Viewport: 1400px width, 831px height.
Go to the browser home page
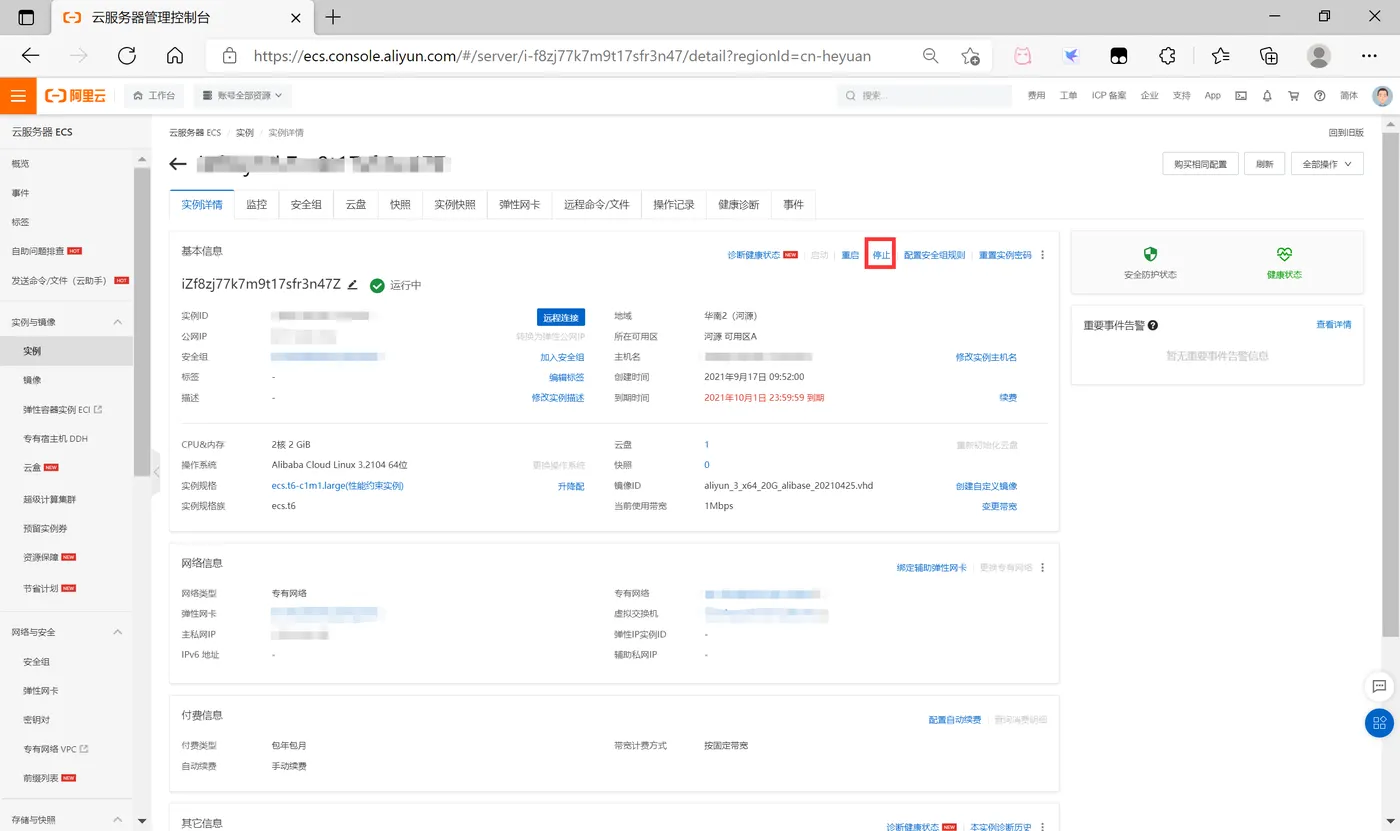175,56
